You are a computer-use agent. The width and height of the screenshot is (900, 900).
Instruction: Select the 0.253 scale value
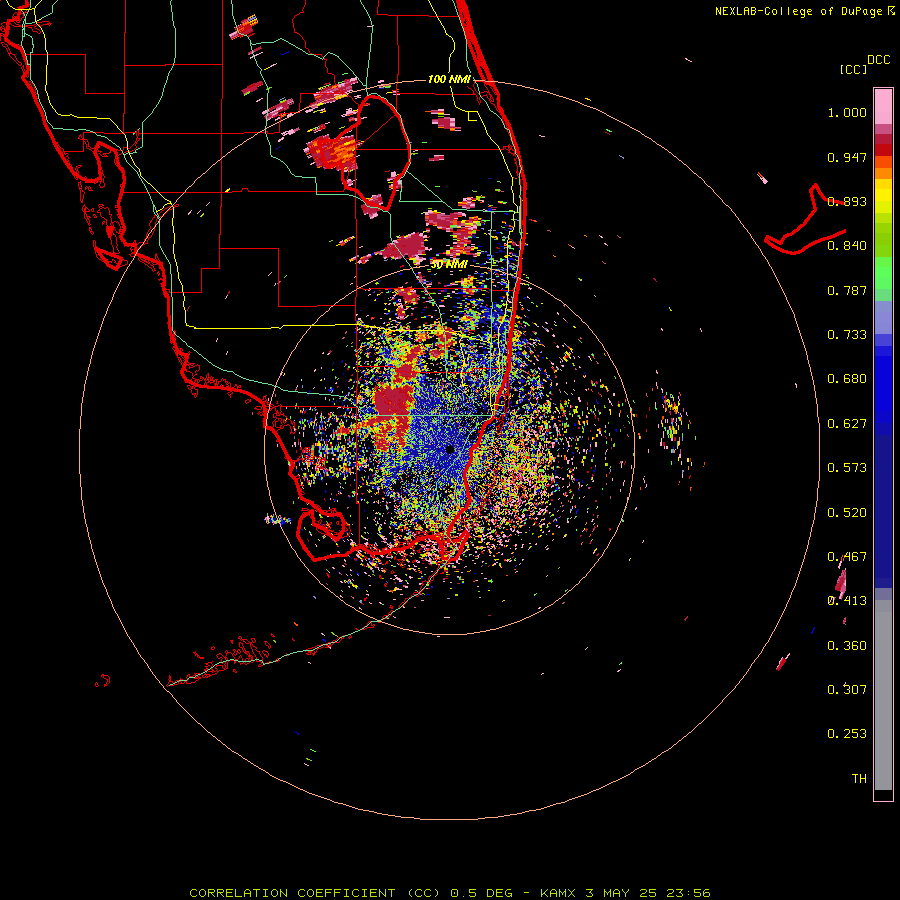pyautogui.click(x=847, y=734)
